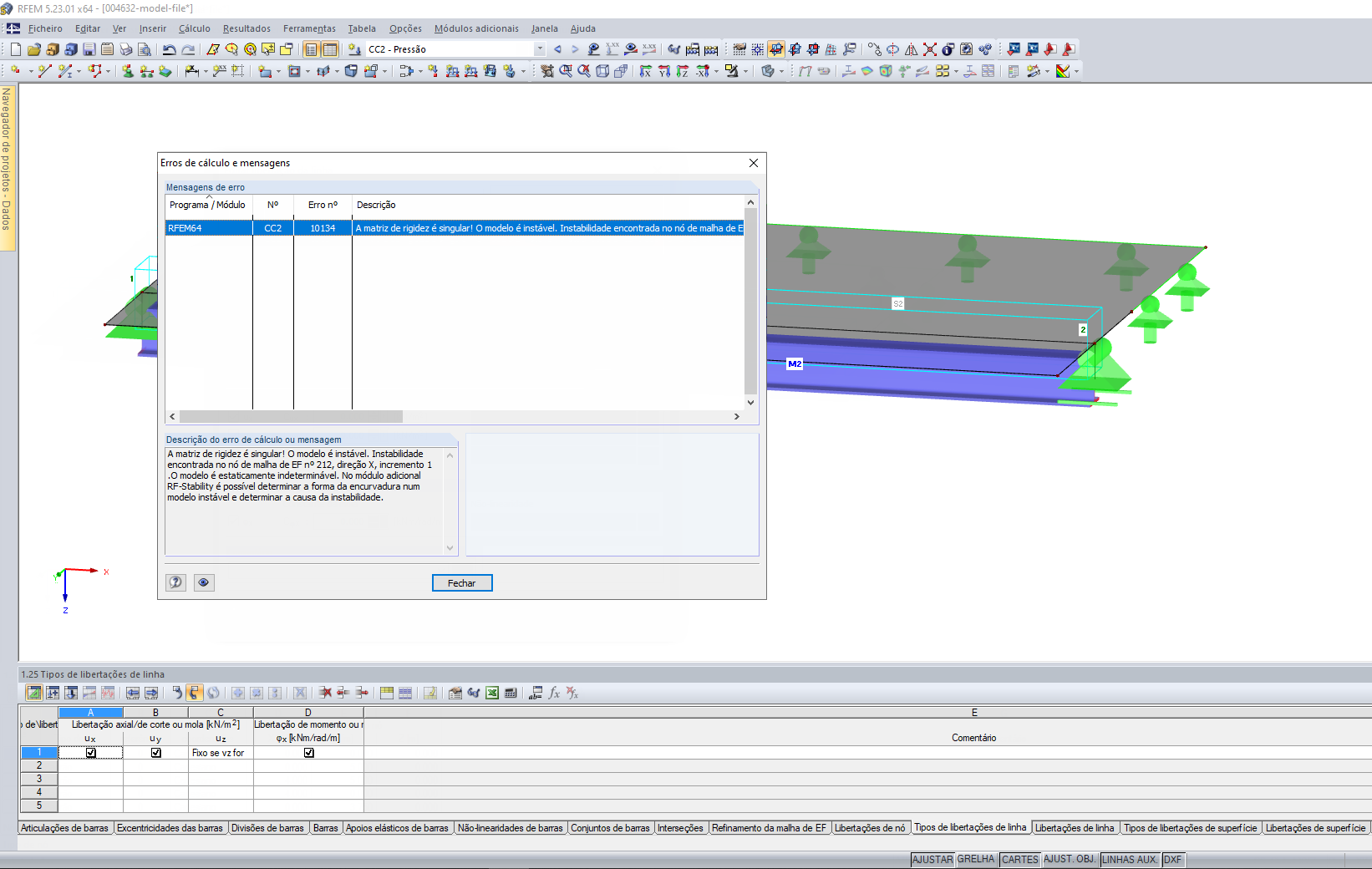Expand the new member tool dropdown arrow
Viewport: 1372px width, 869px height.
[79, 71]
